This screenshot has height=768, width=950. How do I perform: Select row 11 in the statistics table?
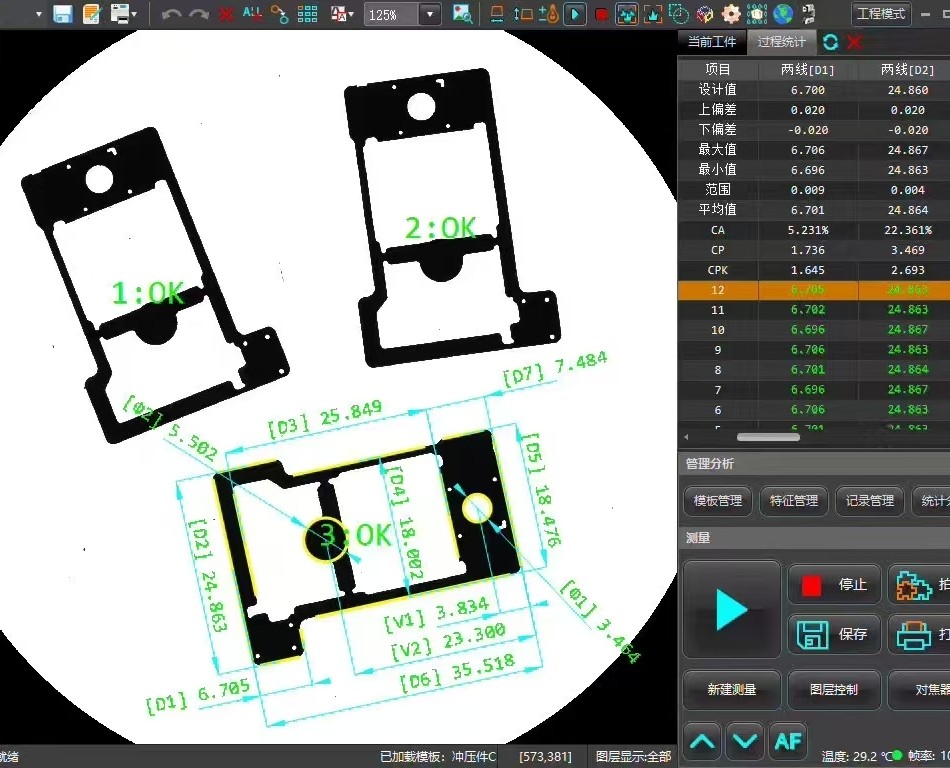tap(814, 310)
